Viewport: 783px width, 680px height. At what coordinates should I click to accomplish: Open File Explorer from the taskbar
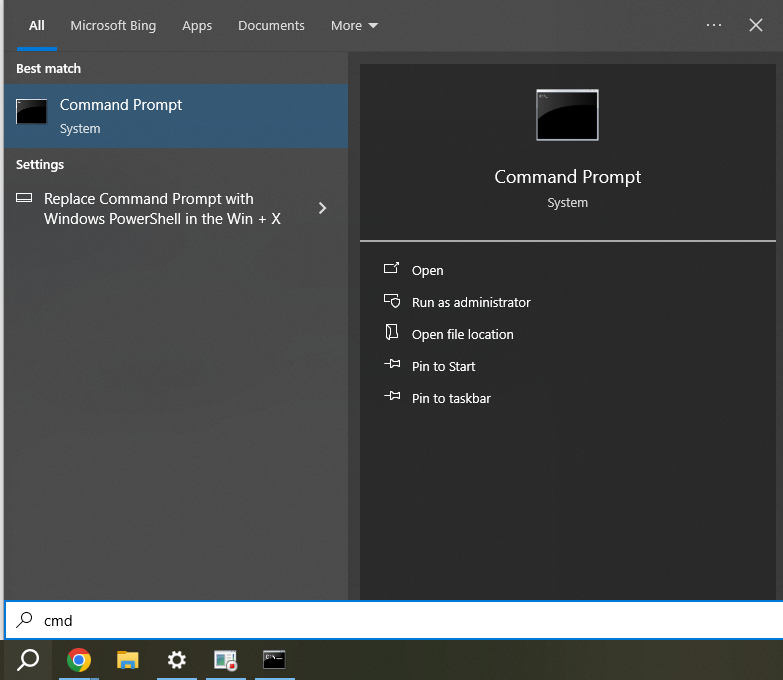128,660
